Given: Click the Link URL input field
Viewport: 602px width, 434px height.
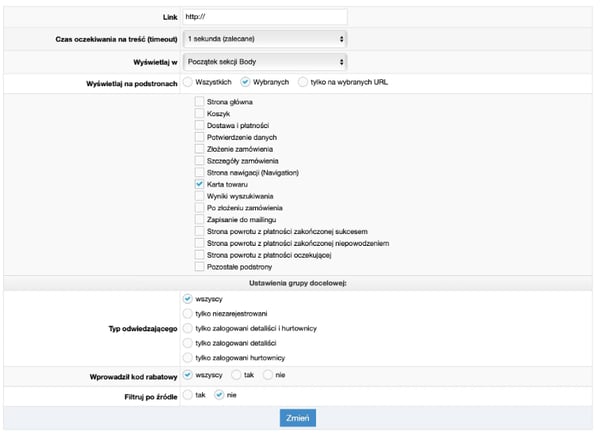Looking at the screenshot, I should (x=264, y=16).
